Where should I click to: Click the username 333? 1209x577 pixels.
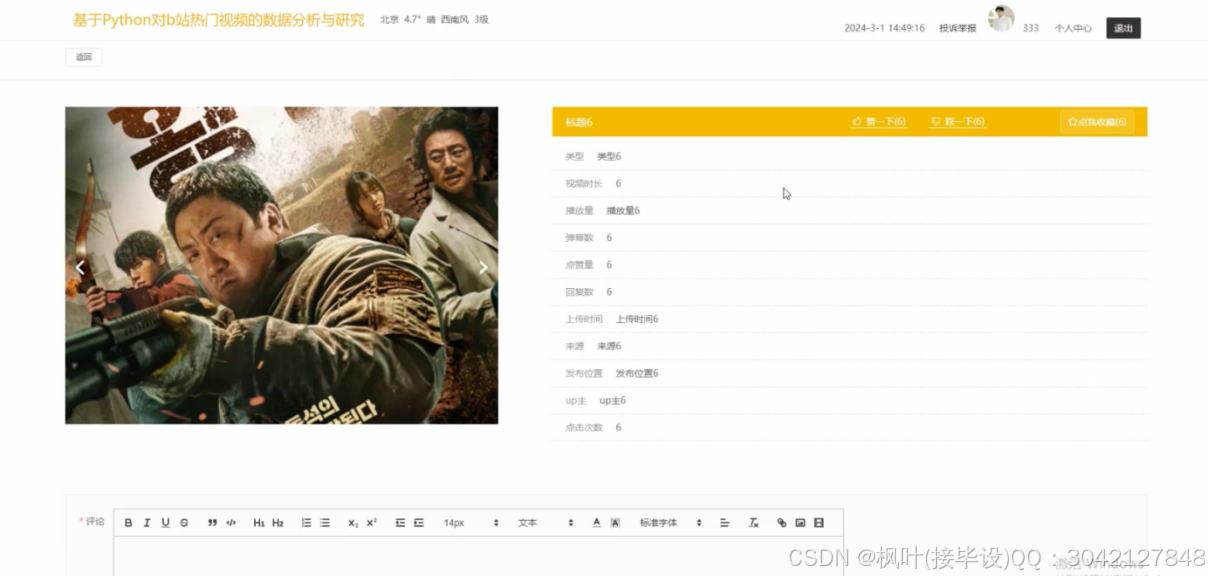click(x=1031, y=28)
